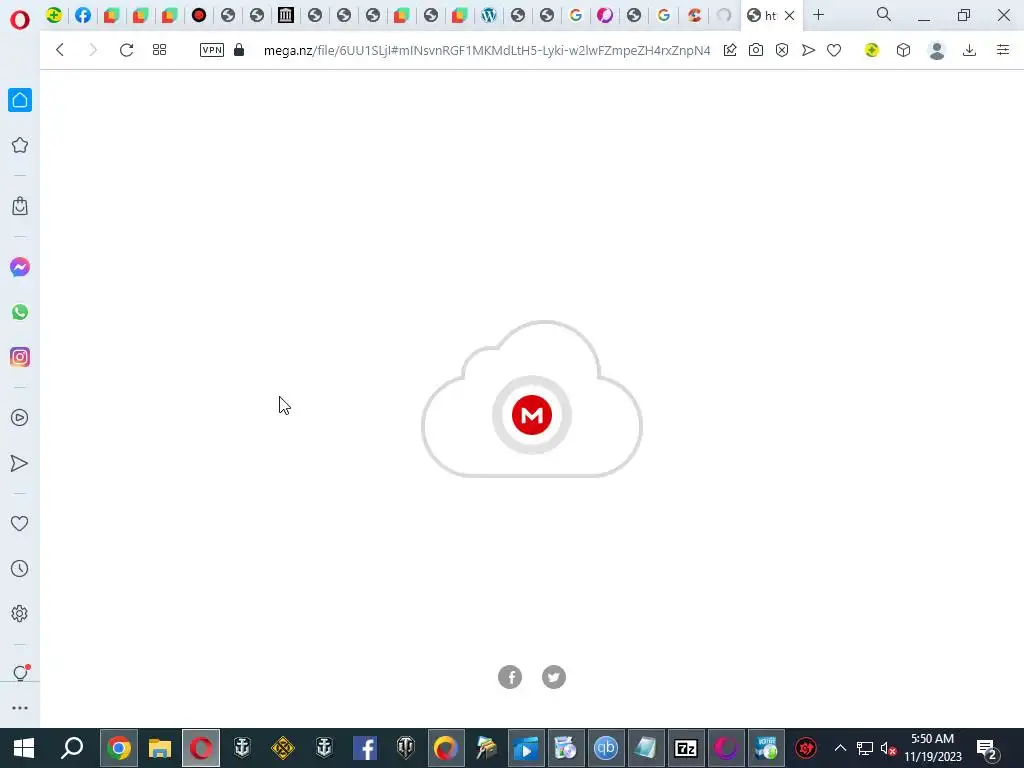
Task: Send page to My Flow from address bar
Action: [x=808, y=50]
